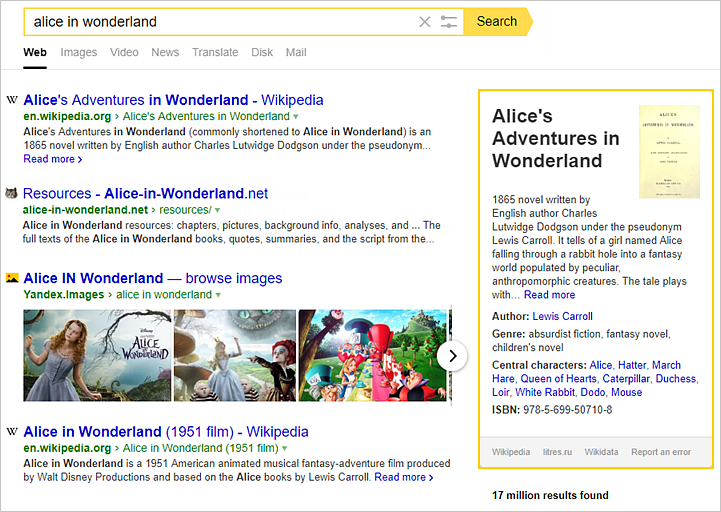
Task: Open Alice's Adventures in Wonderland - Wikipedia result
Action: 173,100
